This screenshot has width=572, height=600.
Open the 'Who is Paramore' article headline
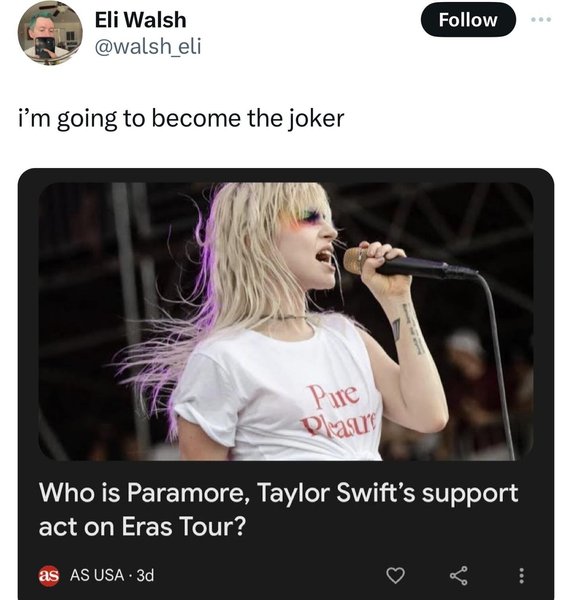[x=278, y=509]
